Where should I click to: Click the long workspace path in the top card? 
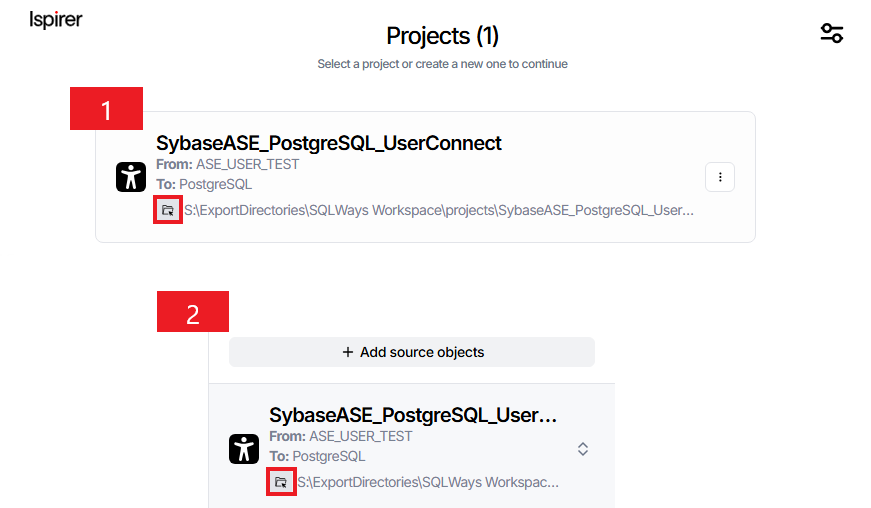[x=439, y=211]
